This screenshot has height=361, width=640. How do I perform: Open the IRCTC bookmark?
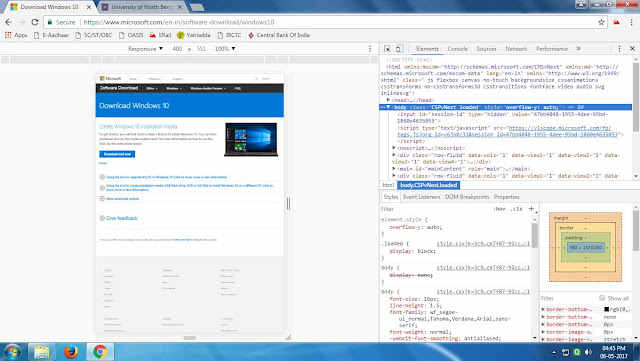point(229,35)
